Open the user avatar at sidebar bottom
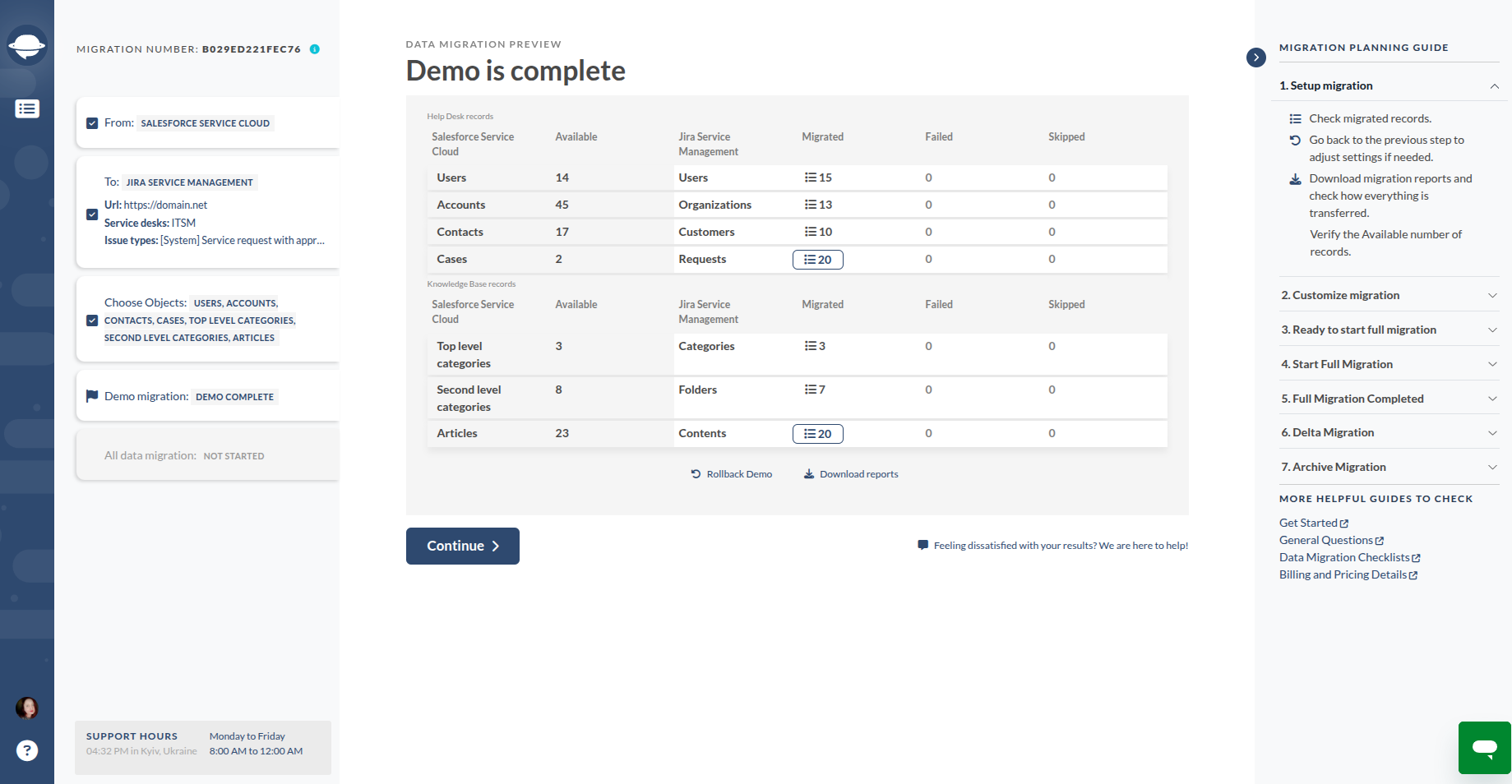The width and height of the screenshot is (1512, 784). (27, 708)
